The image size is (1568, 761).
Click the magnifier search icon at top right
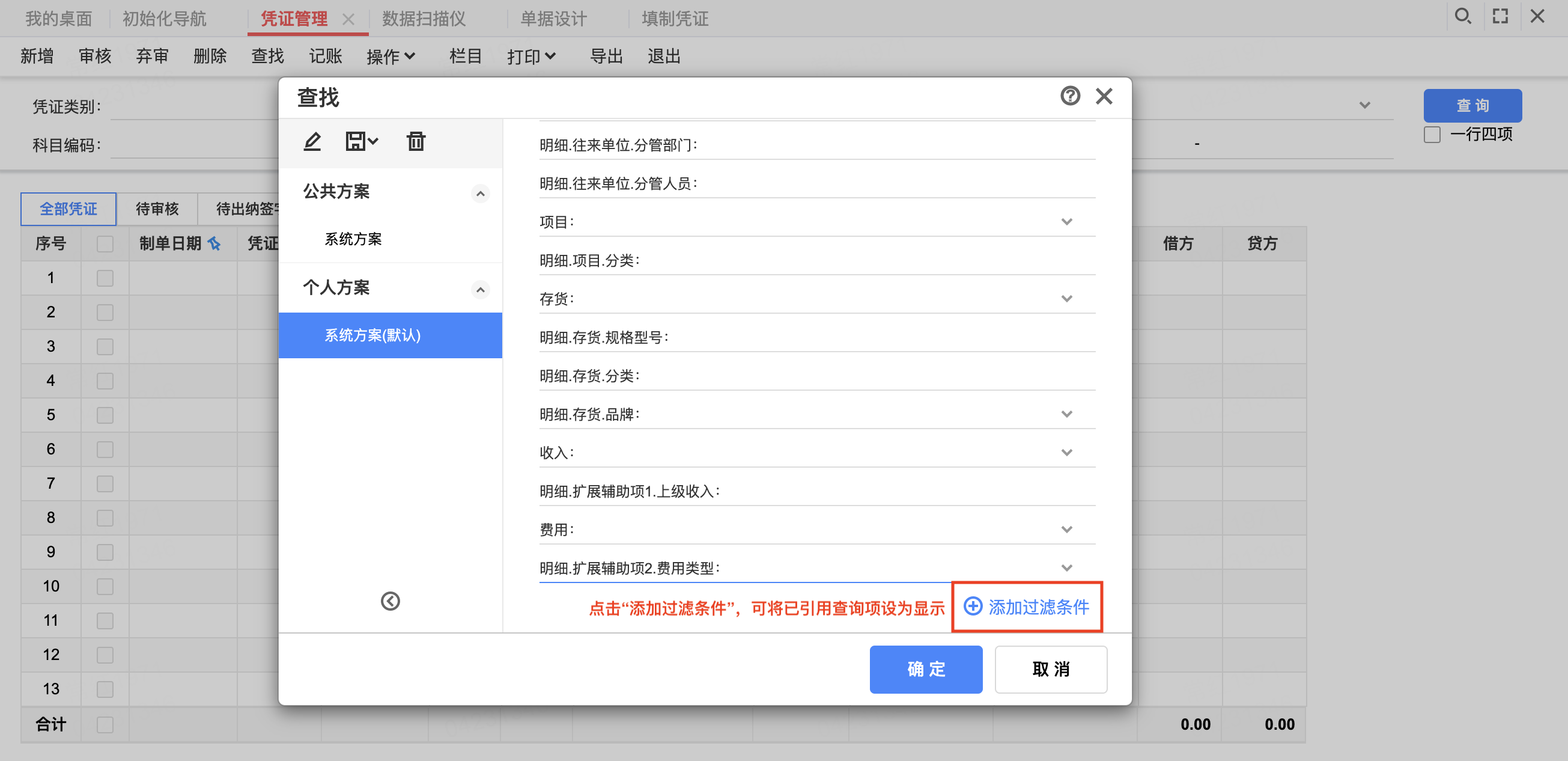1463,16
